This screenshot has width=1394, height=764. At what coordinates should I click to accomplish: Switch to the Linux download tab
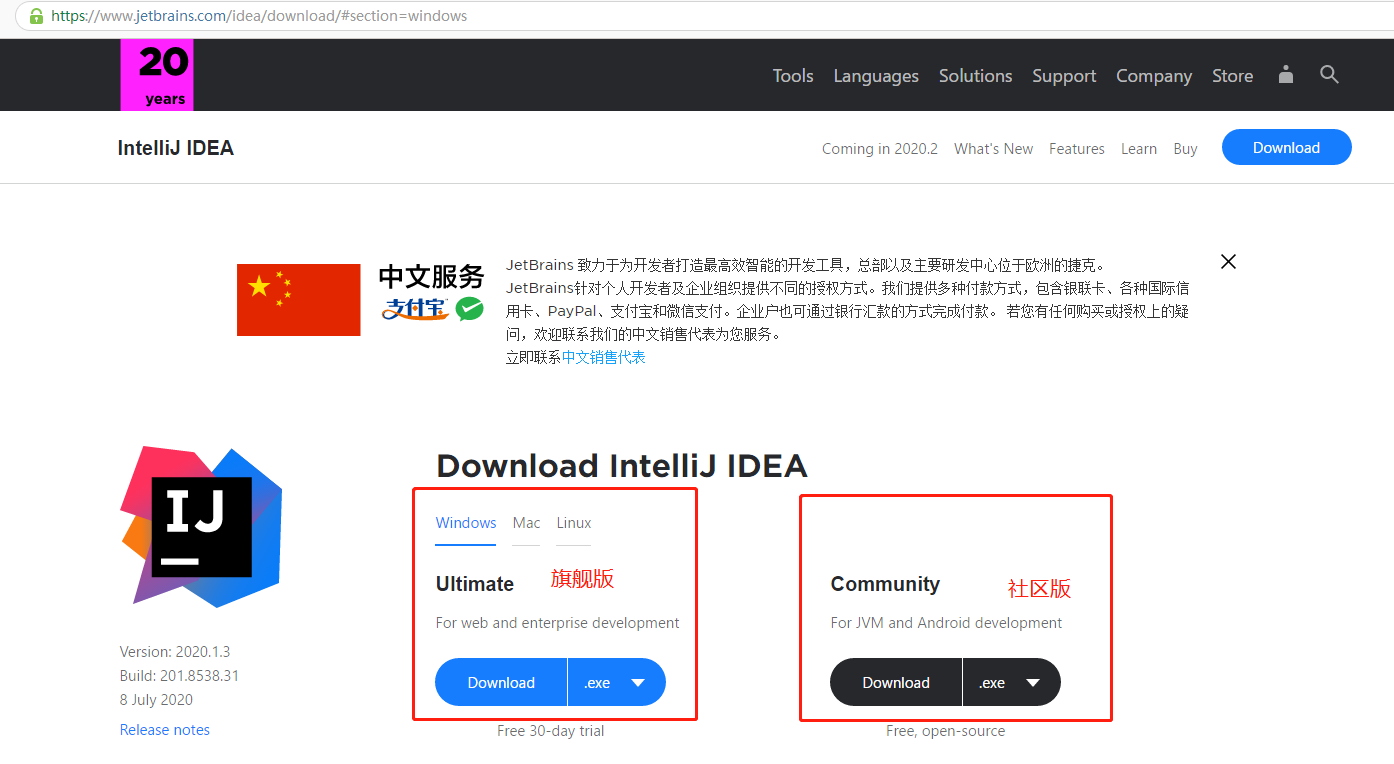click(573, 522)
